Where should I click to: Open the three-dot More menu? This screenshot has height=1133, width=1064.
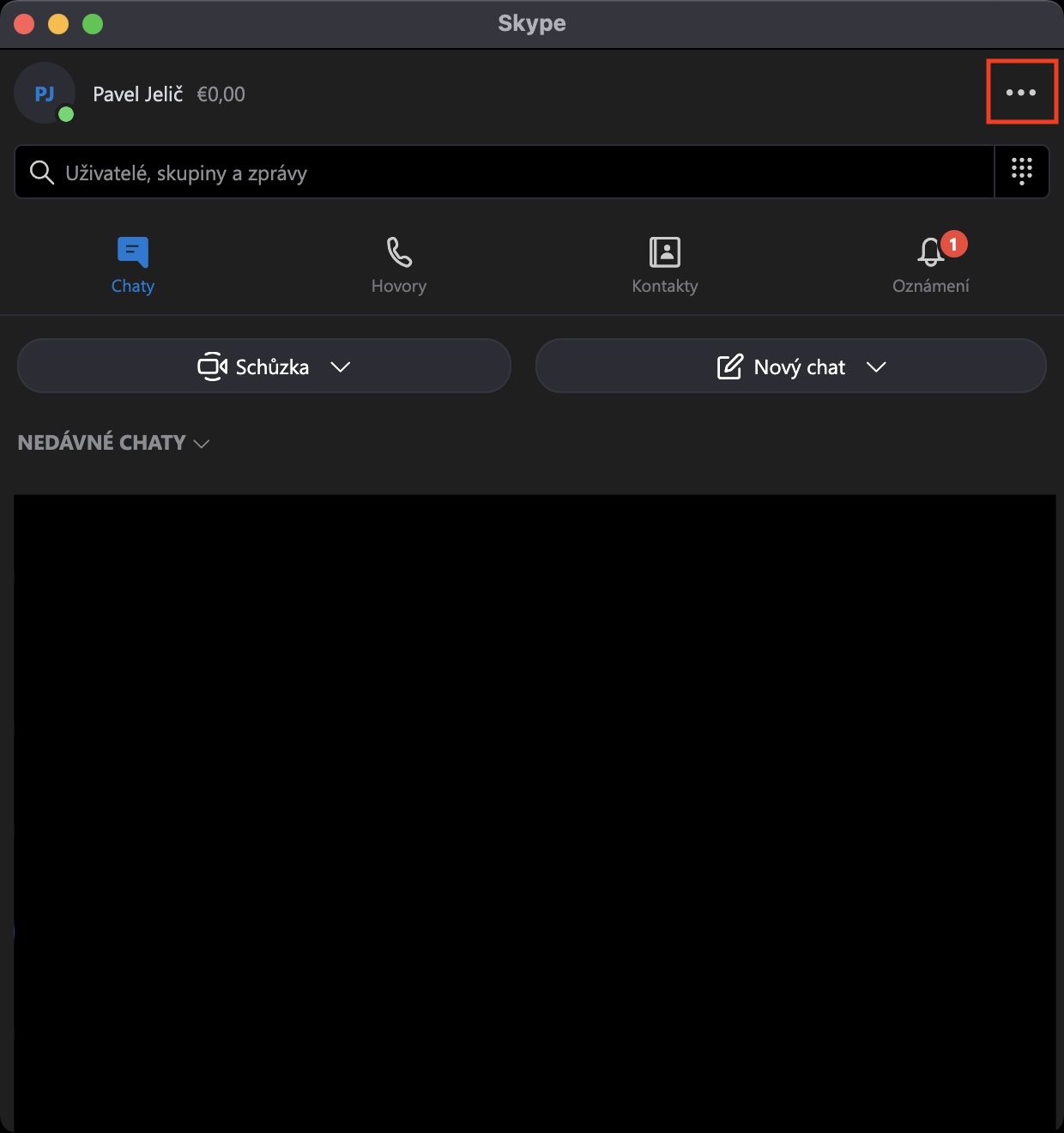tap(1021, 93)
